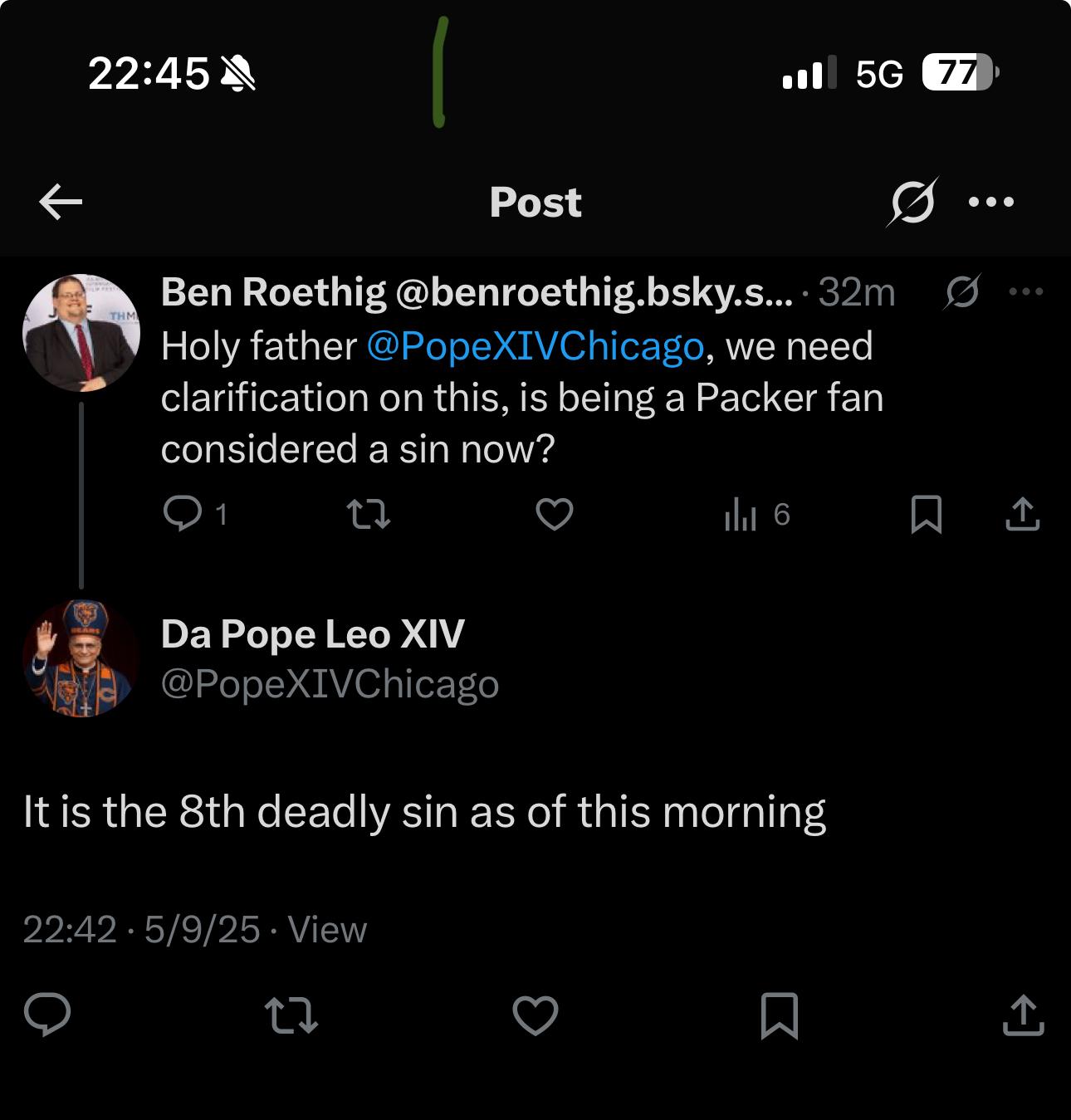Bookmark Ben Roethig's post
Screen dimensions: 1071x1120
(x=926, y=515)
